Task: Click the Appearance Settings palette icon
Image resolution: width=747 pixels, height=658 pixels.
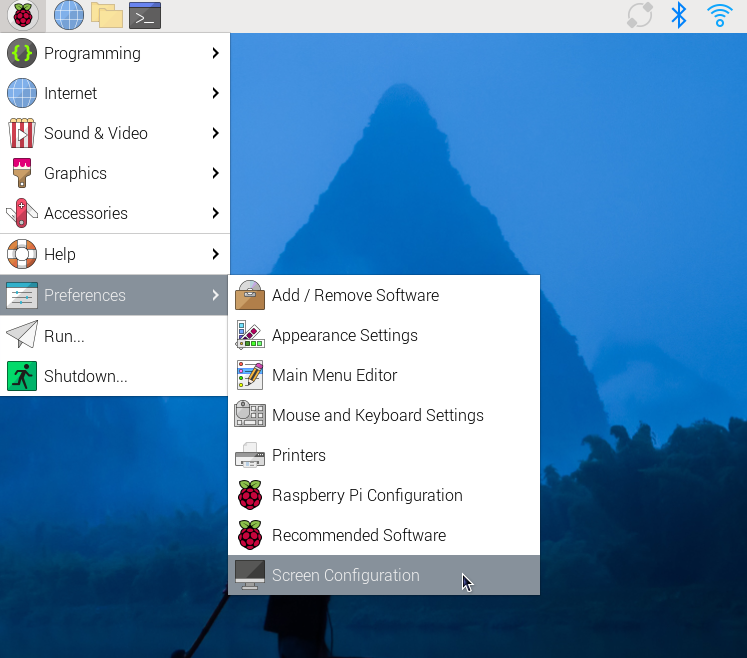Action: (250, 335)
